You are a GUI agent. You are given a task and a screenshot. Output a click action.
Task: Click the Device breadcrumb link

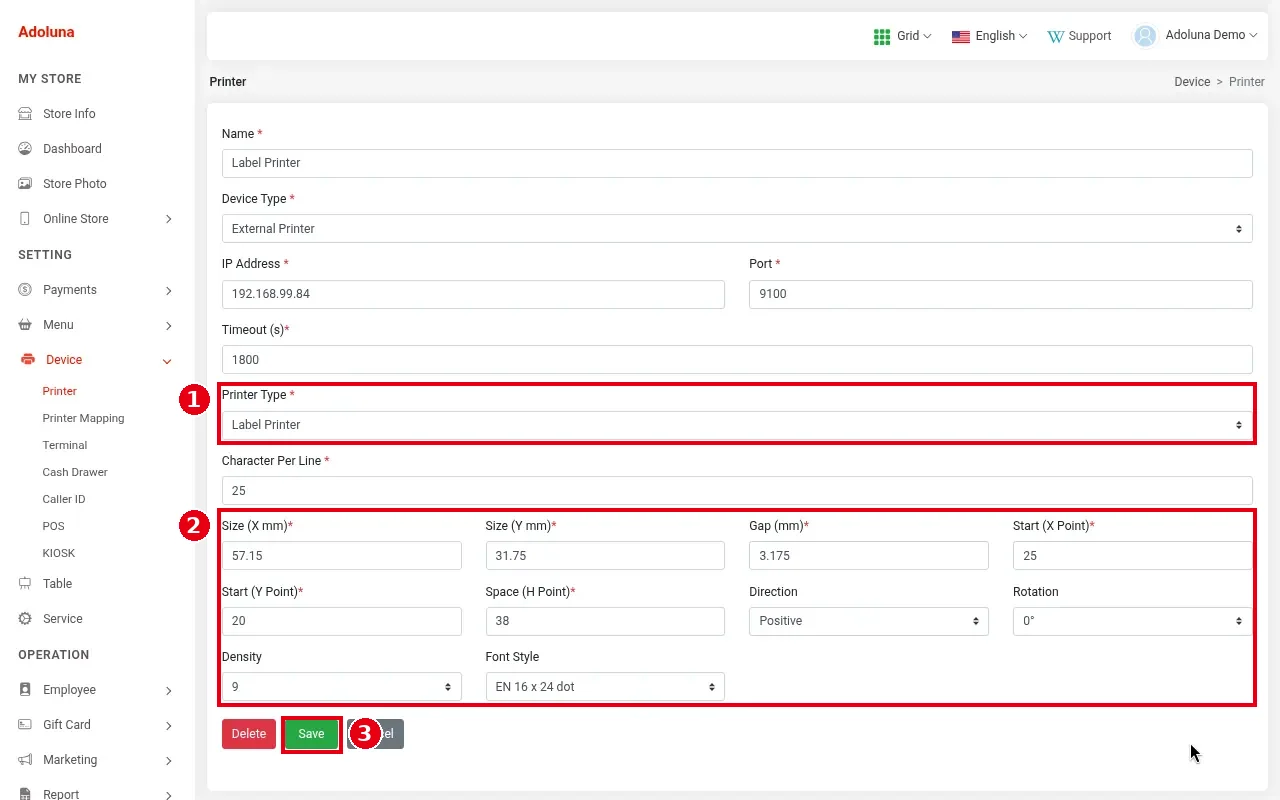[1192, 82]
